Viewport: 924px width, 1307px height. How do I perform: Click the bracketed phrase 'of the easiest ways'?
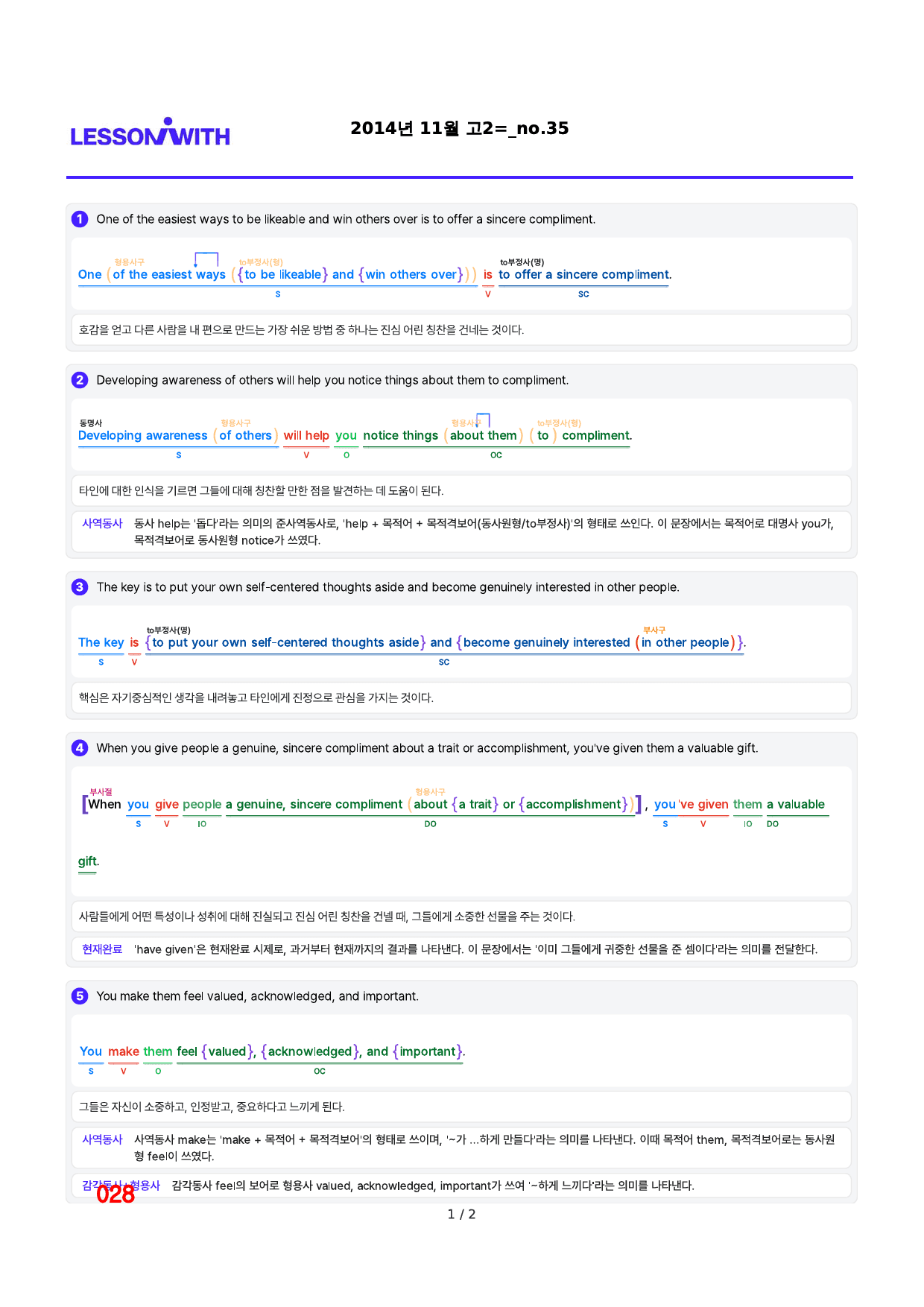(x=169, y=274)
